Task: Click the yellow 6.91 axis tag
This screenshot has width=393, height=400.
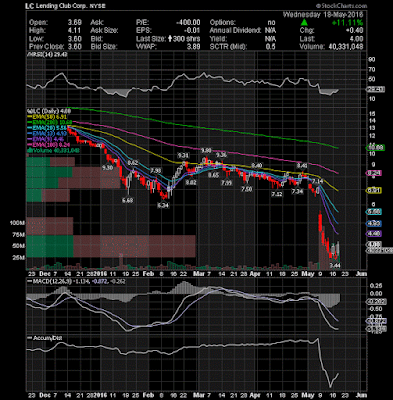Action: point(374,190)
